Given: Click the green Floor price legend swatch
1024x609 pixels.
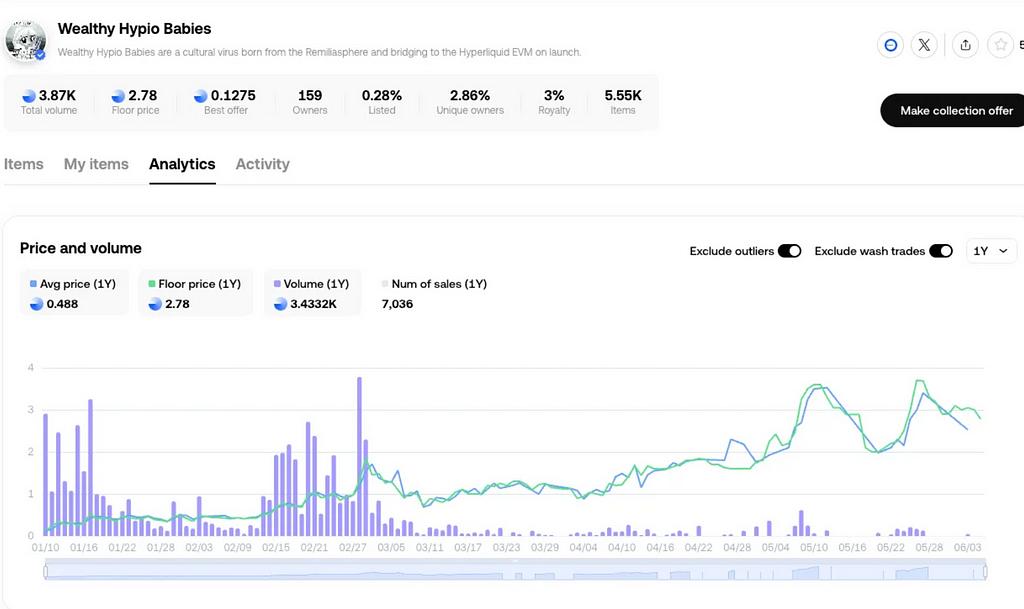Looking at the screenshot, I should pos(152,284).
